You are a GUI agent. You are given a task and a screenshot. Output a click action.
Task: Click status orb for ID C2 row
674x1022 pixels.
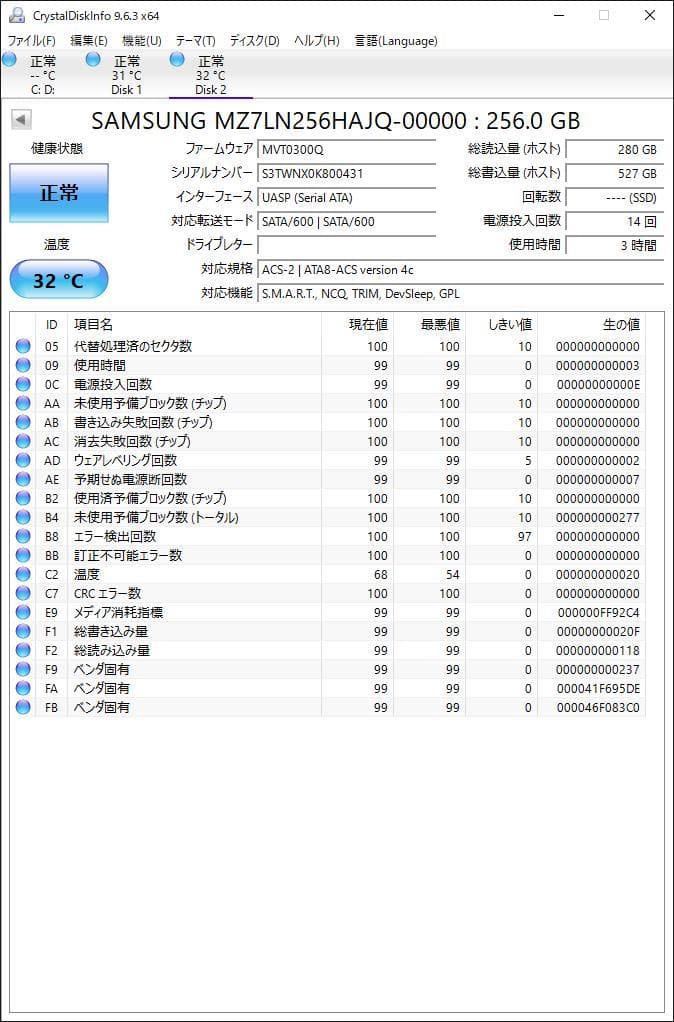coord(23,574)
